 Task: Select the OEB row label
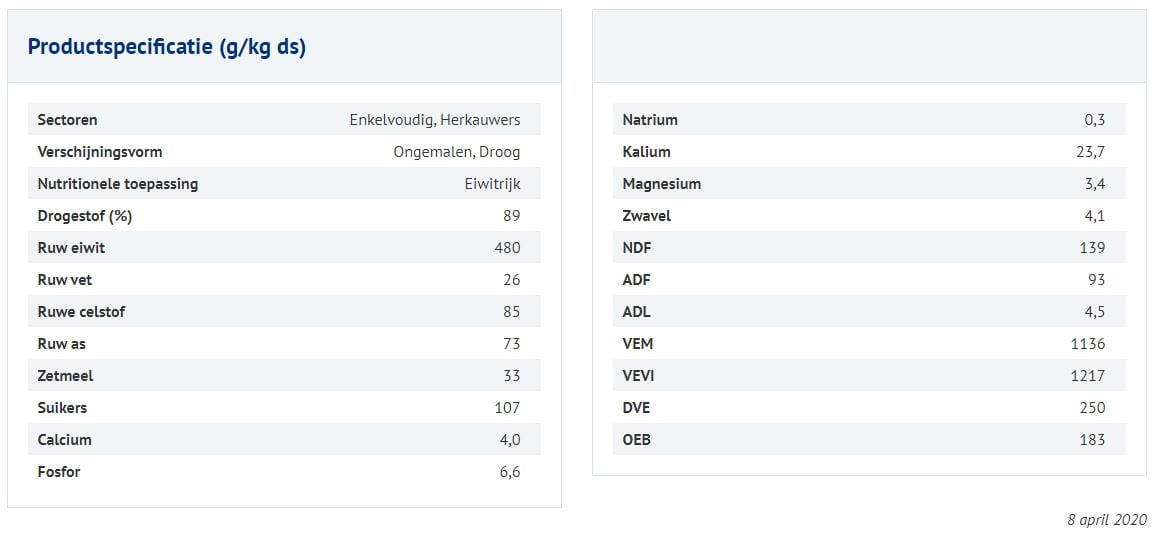[636, 440]
